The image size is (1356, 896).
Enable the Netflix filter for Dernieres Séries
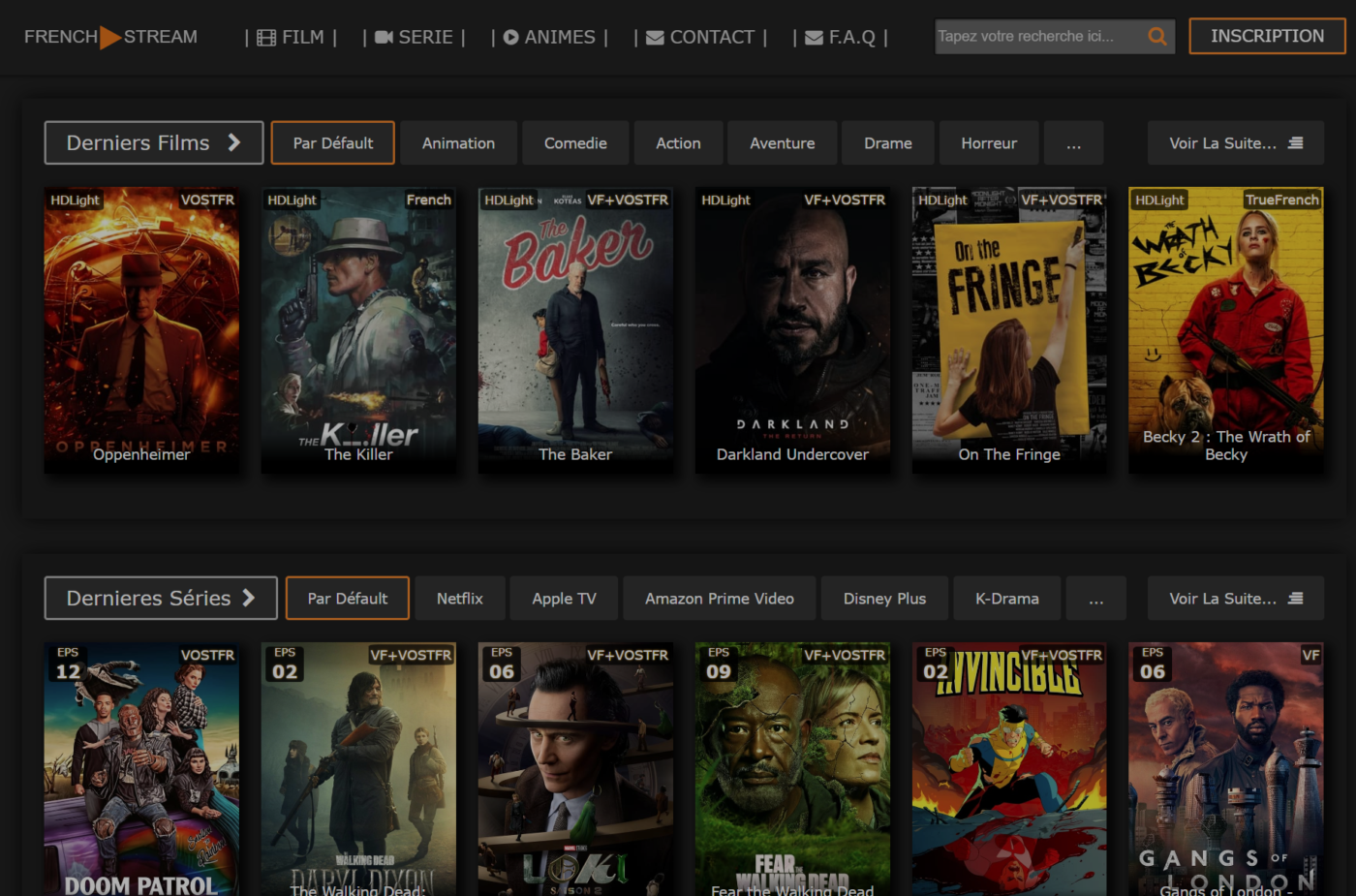pyautogui.click(x=459, y=598)
